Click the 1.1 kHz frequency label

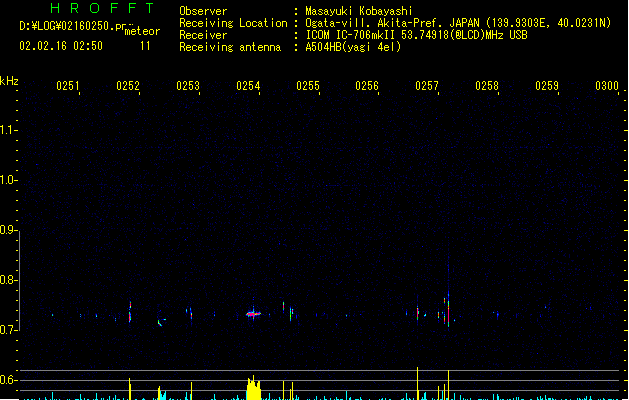pos(7,130)
